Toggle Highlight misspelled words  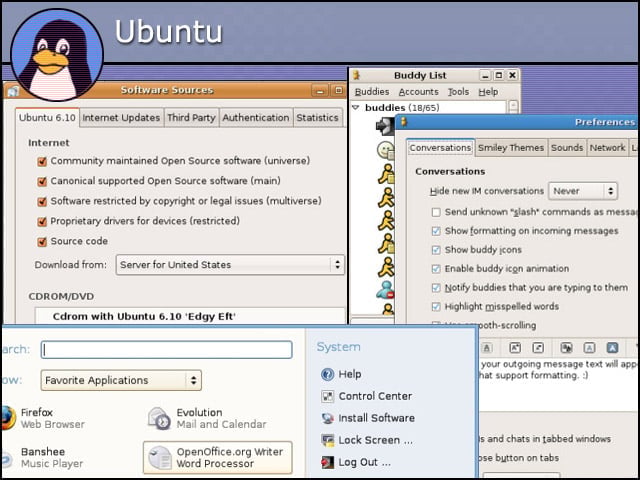(x=436, y=307)
